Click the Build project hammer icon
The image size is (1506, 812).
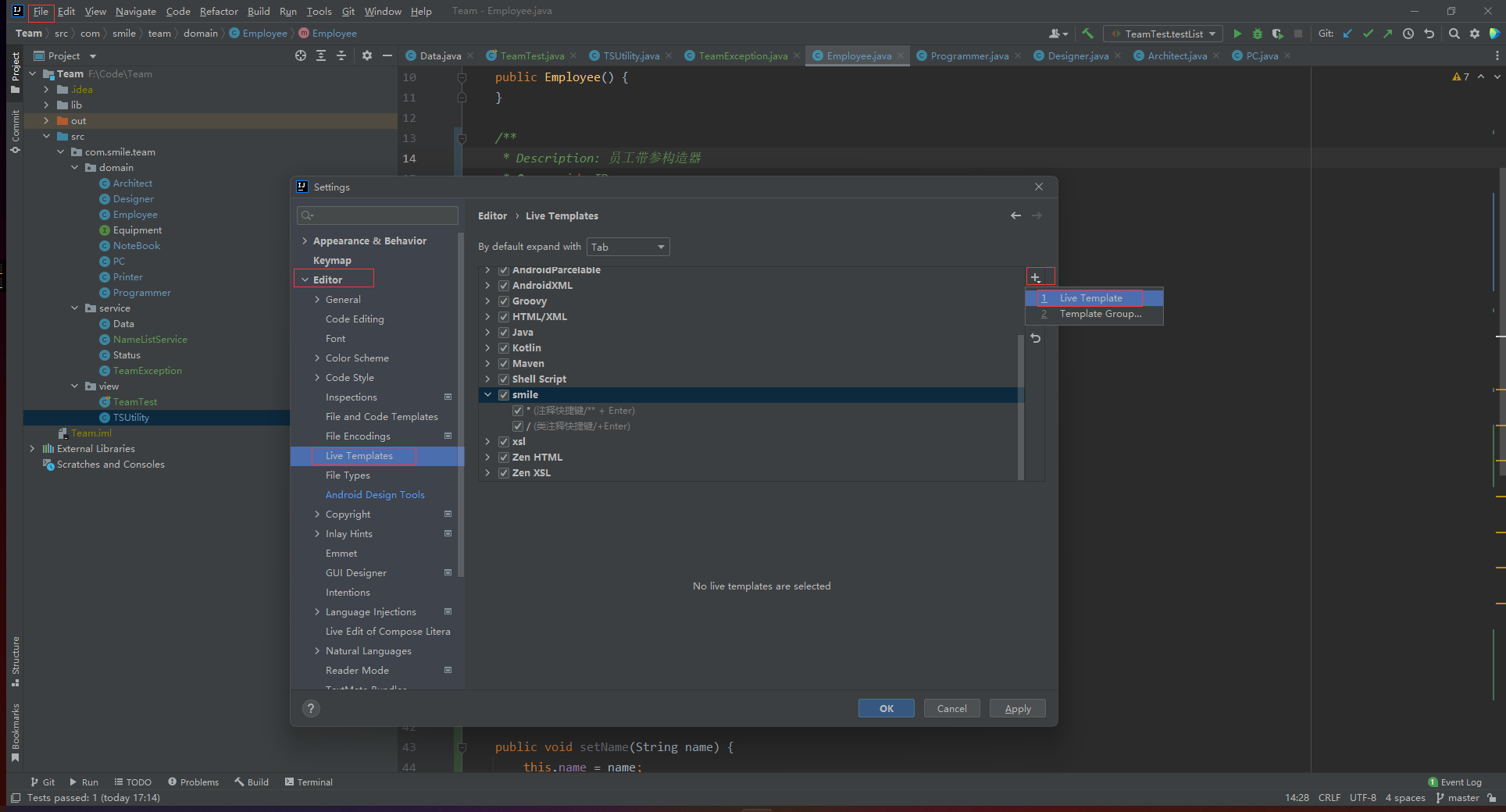1088,34
